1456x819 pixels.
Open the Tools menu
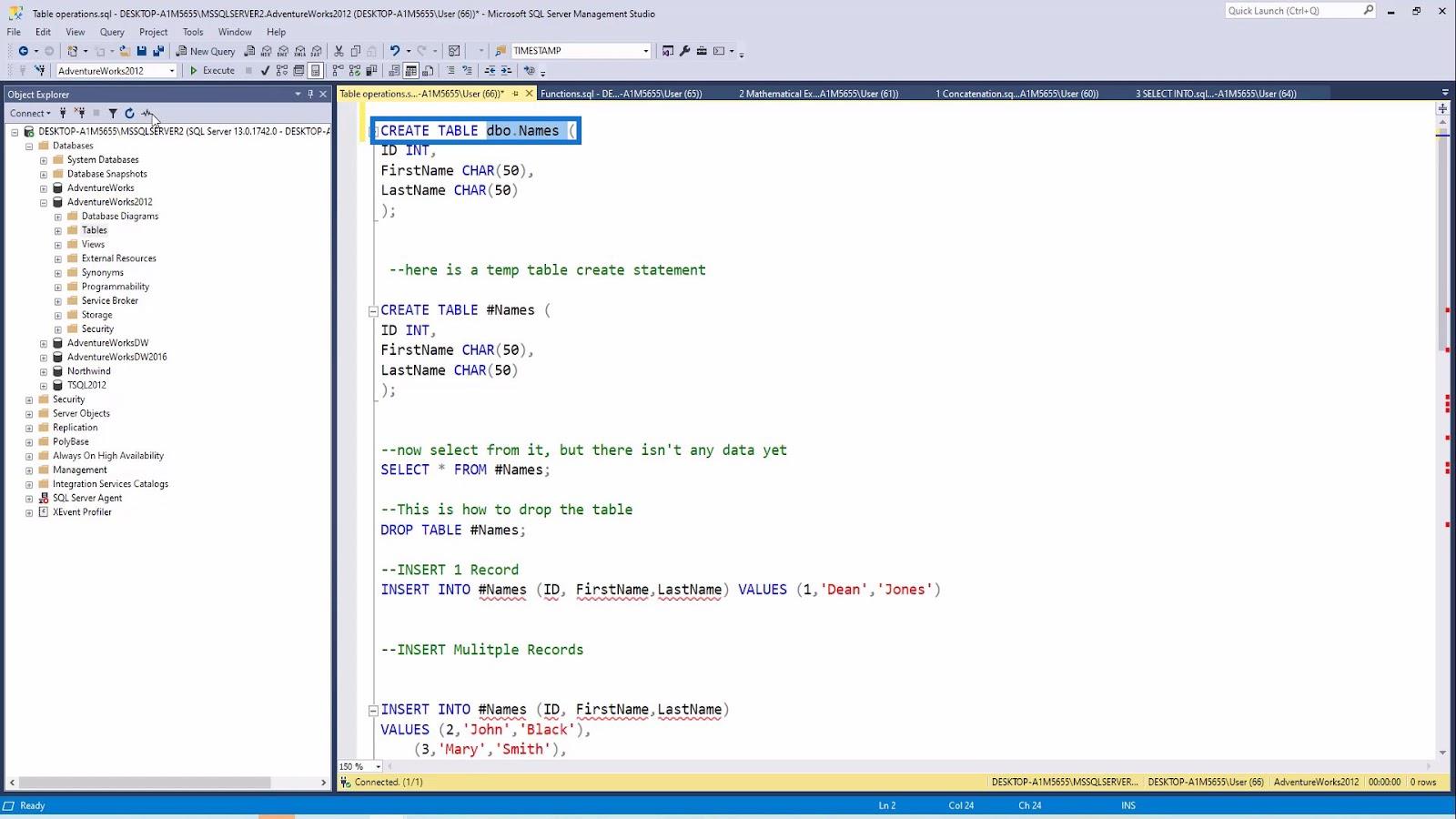(193, 32)
